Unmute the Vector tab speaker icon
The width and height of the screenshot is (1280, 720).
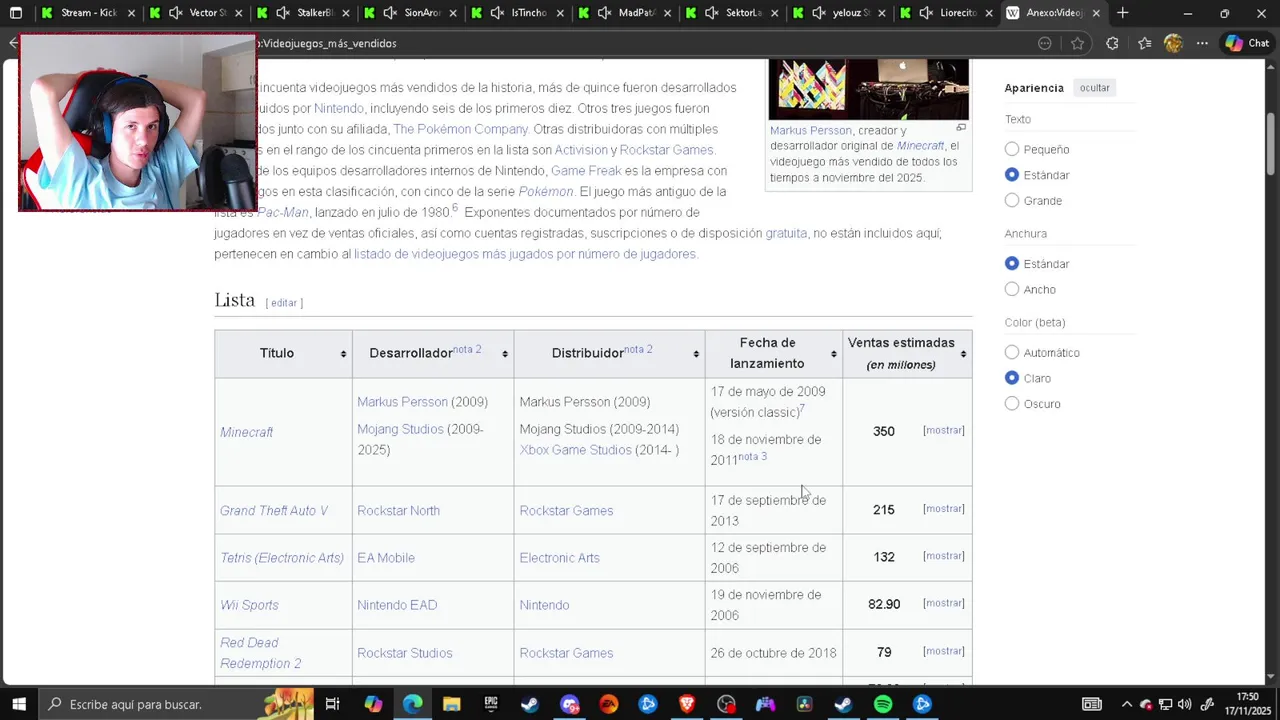(x=176, y=13)
